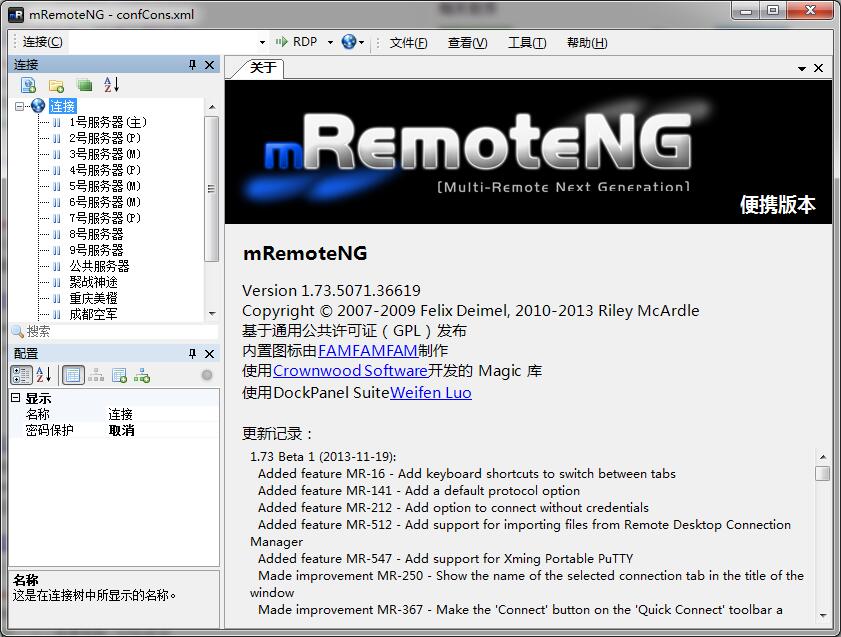
Task: Open the document tab list dropdown arrow
Action: point(802,68)
